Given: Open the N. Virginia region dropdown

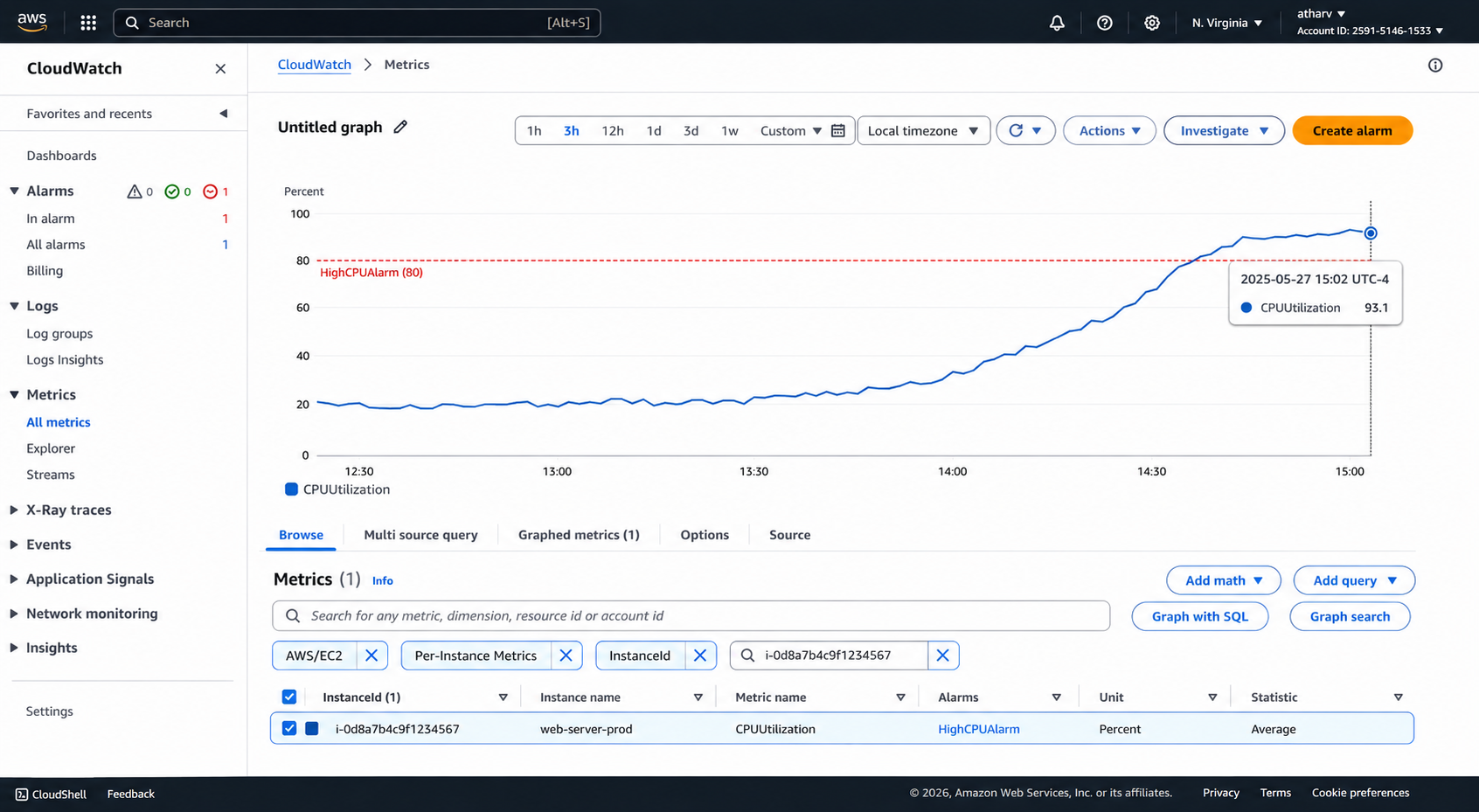Looking at the screenshot, I should [1227, 23].
